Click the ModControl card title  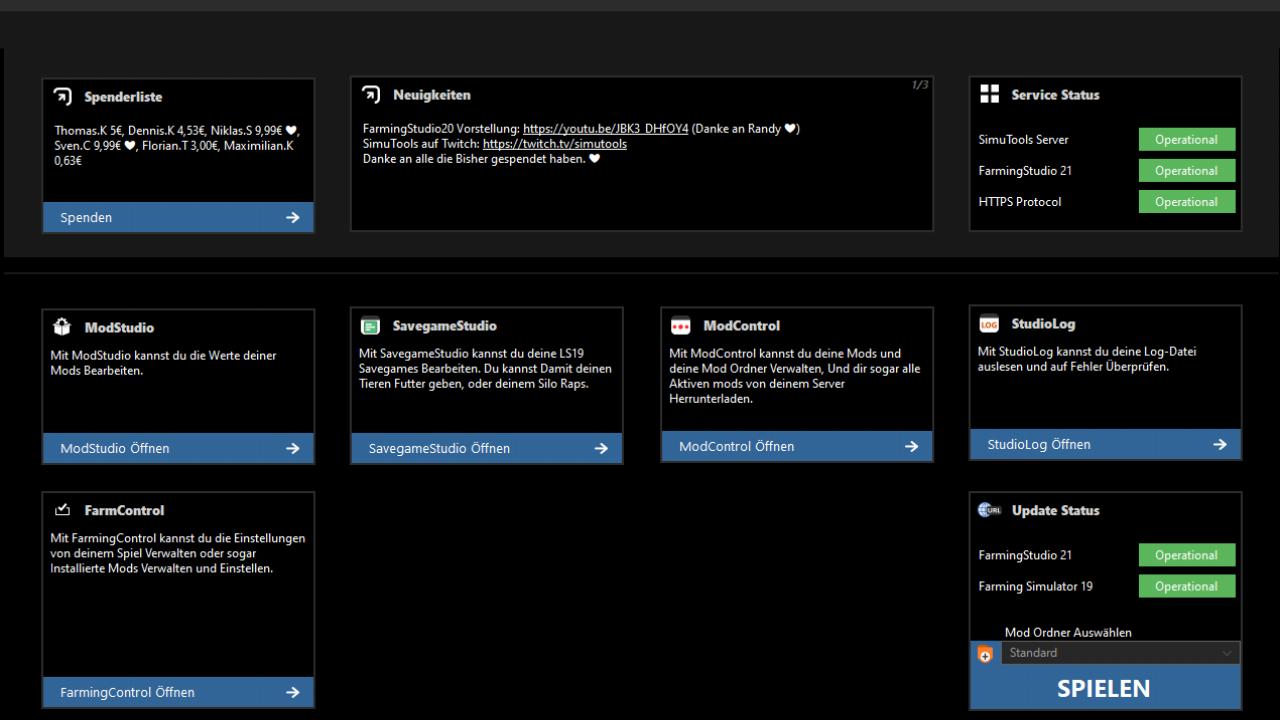pyautogui.click(x=741, y=326)
